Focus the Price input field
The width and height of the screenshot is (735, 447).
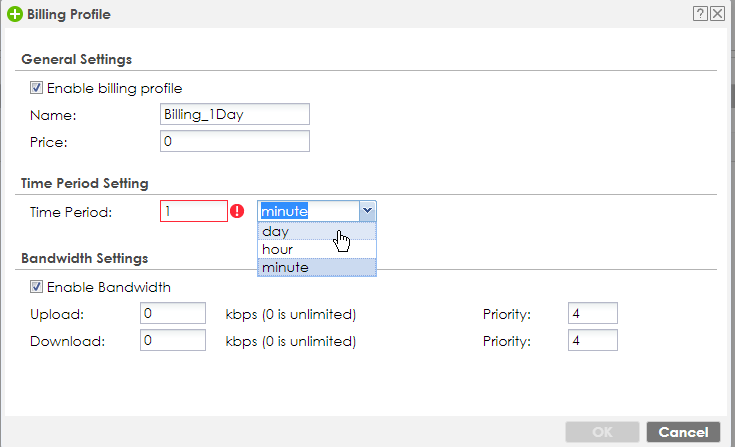(x=235, y=142)
